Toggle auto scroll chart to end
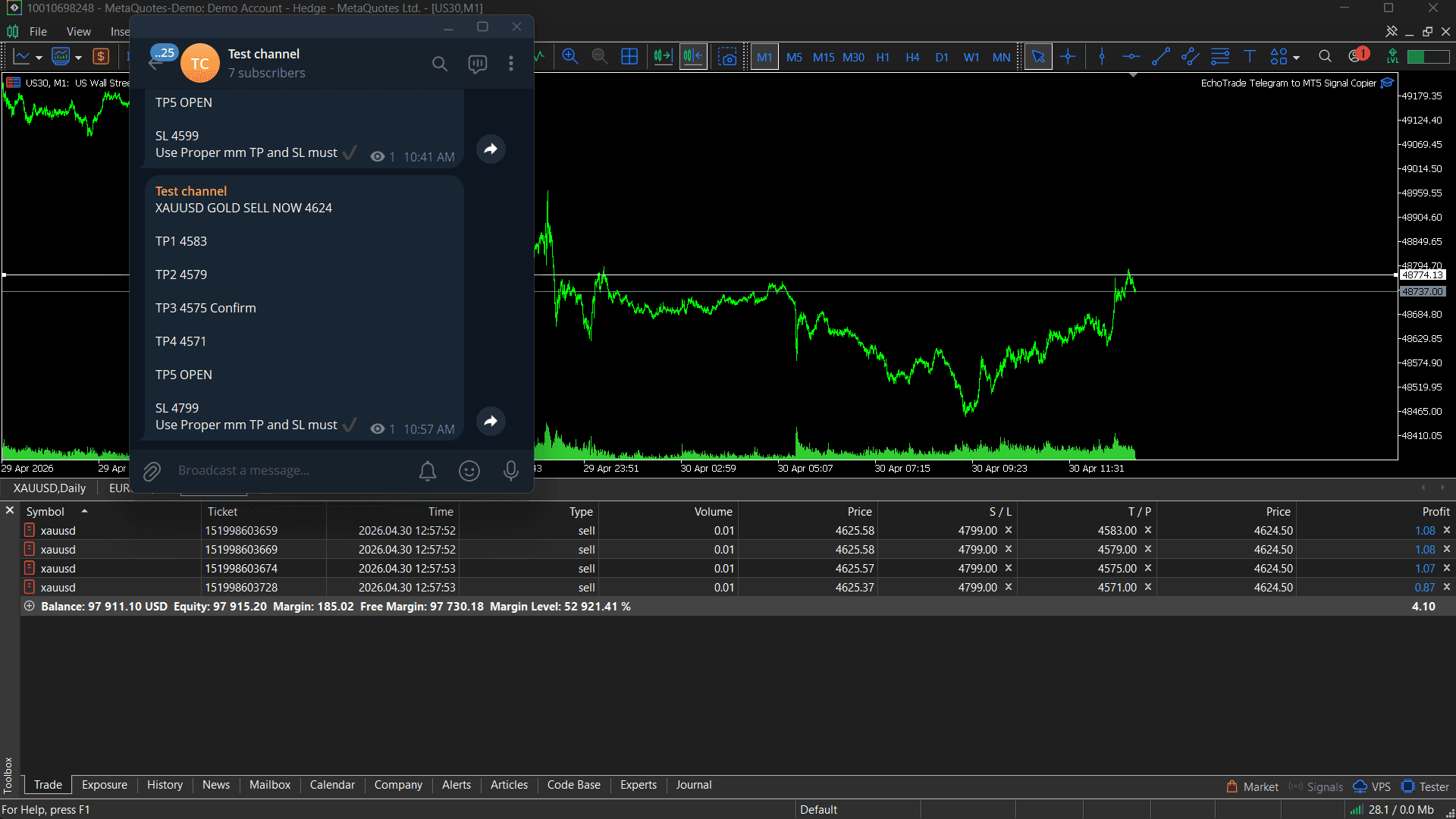This screenshot has height=819, width=1456. coord(663,57)
